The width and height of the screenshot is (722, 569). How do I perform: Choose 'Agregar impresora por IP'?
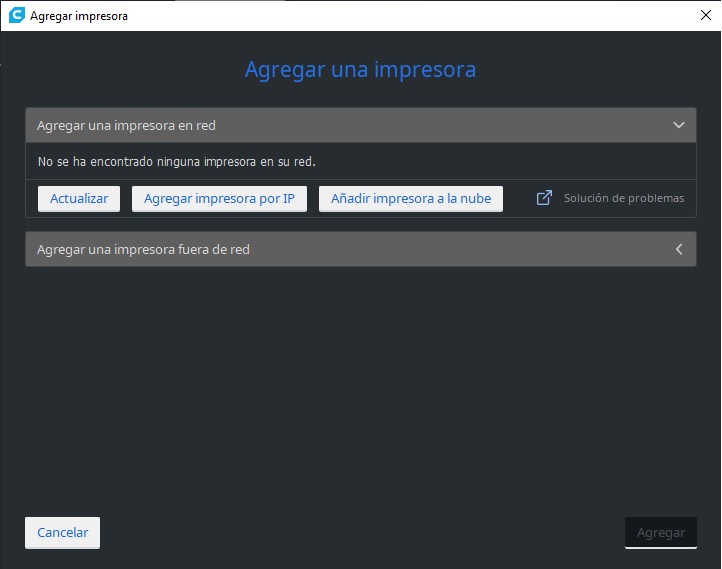pos(219,198)
